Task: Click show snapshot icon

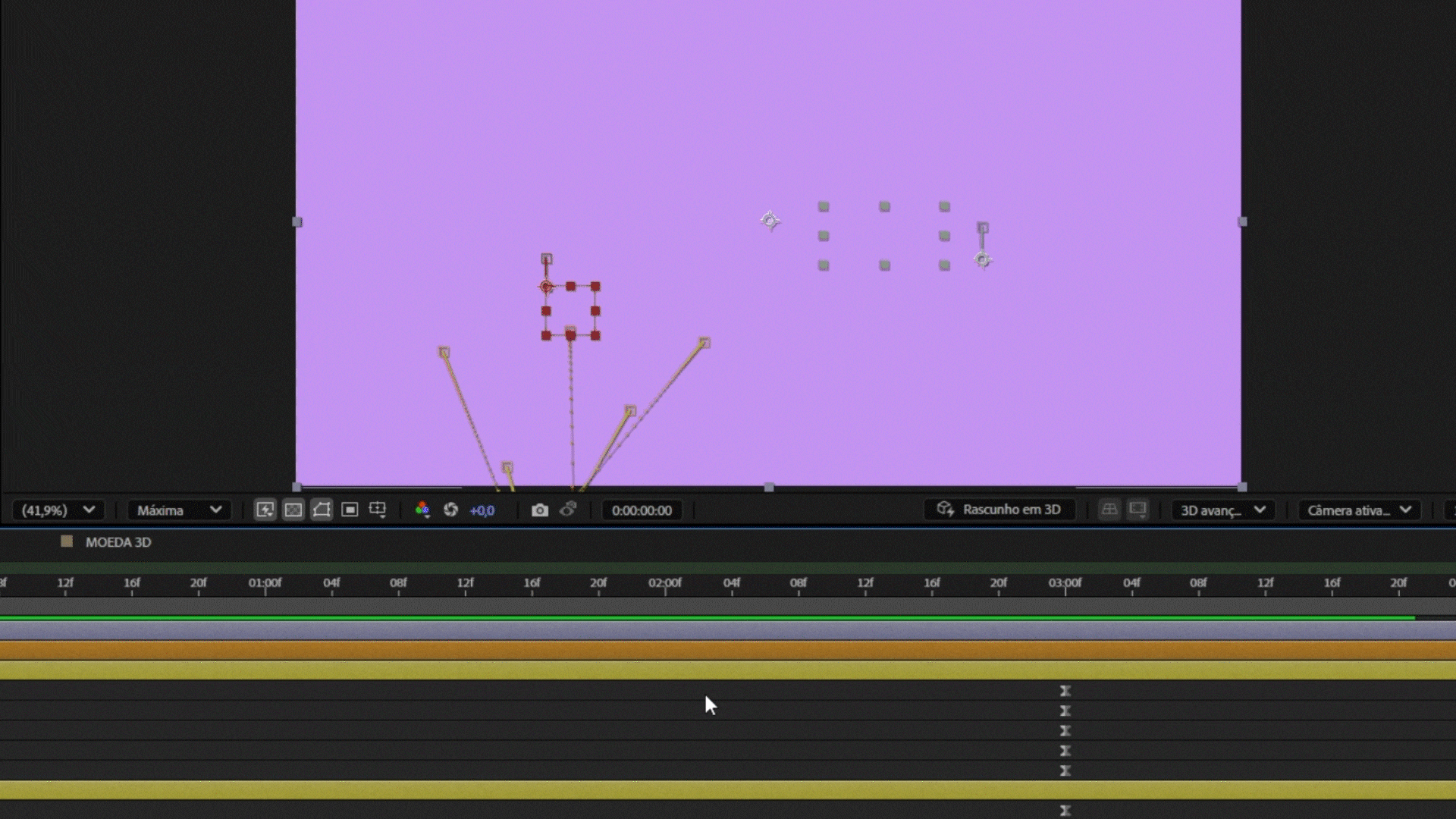Action: click(568, 510)
